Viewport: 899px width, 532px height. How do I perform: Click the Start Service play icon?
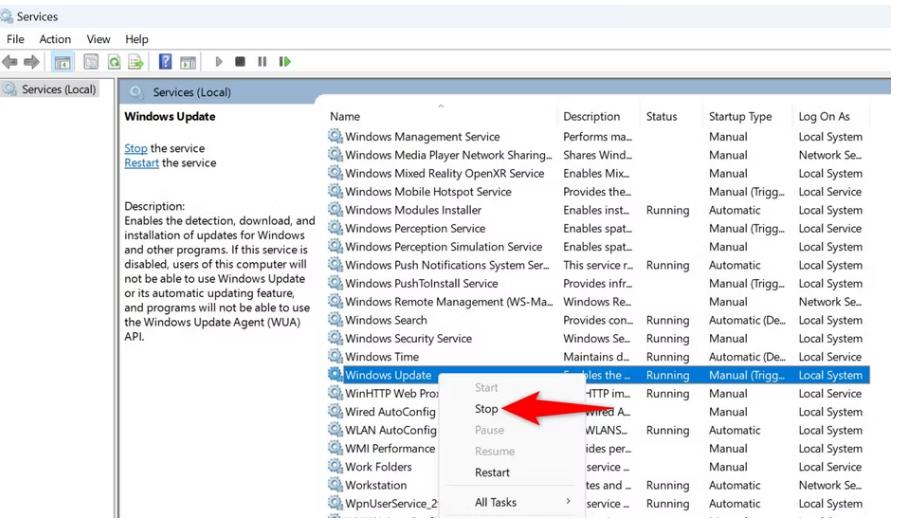click(218, 61)
